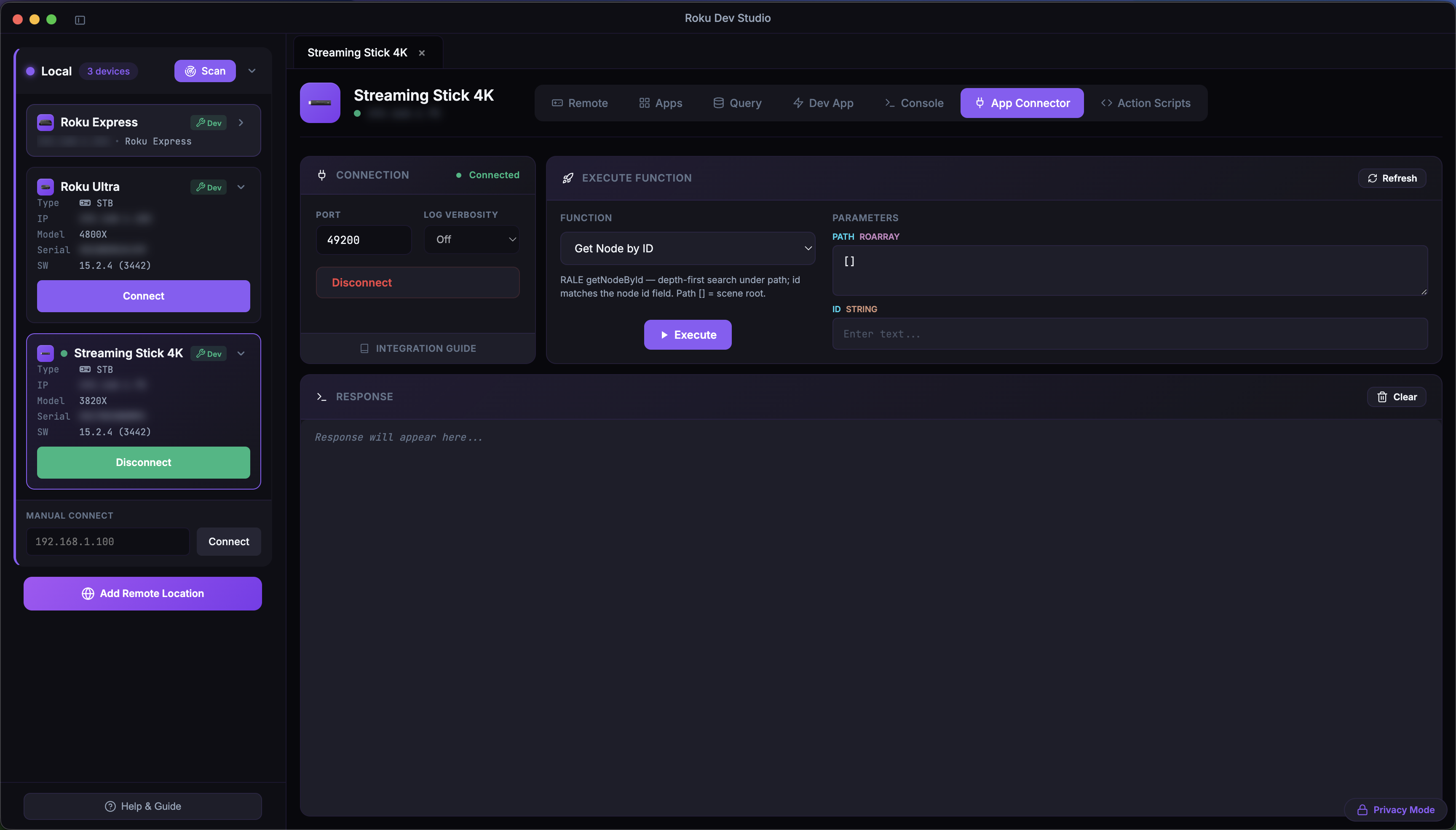Click the lock icon on Privacy Mode

pos(1362,809)
